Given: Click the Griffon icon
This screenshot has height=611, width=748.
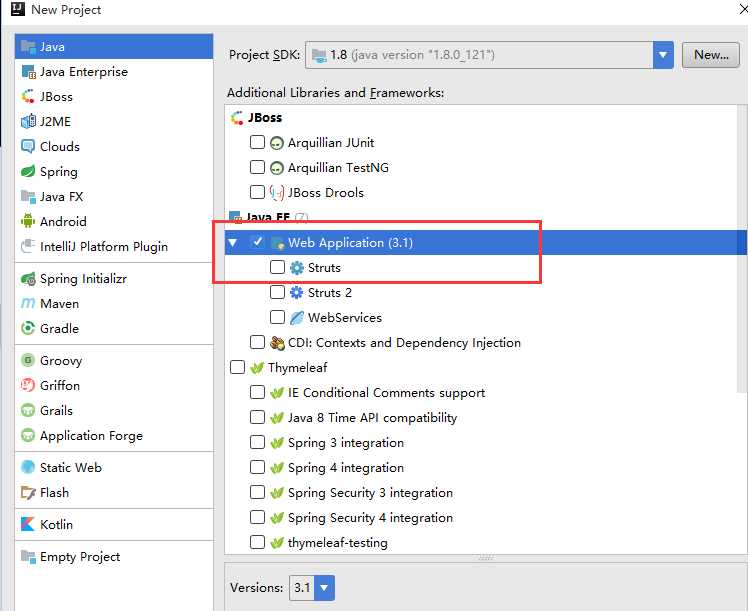Looking at the screenshot, I should (28, 385).
